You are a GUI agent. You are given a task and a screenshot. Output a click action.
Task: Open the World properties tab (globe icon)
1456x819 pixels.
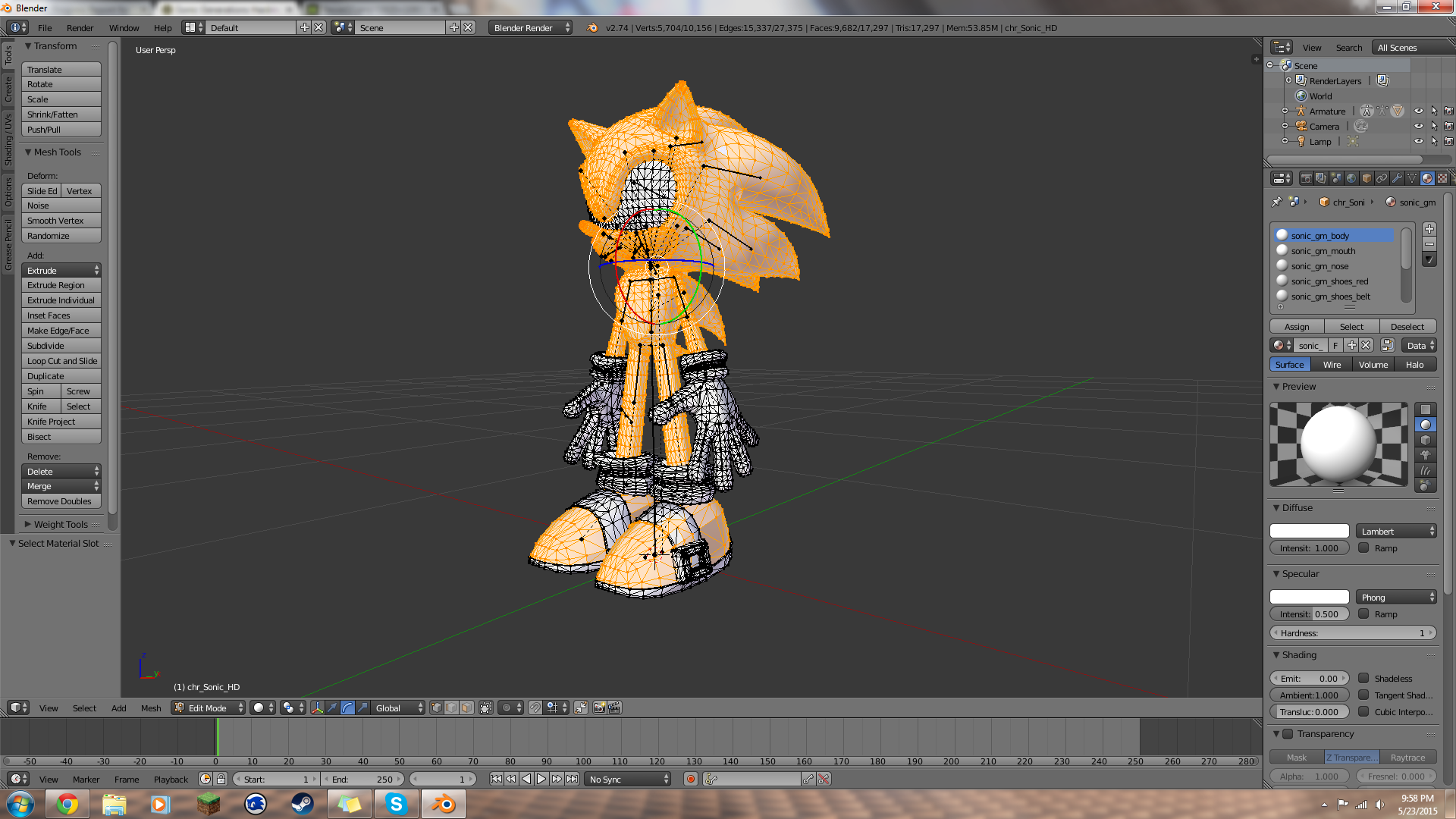[x=1351, y=178]
